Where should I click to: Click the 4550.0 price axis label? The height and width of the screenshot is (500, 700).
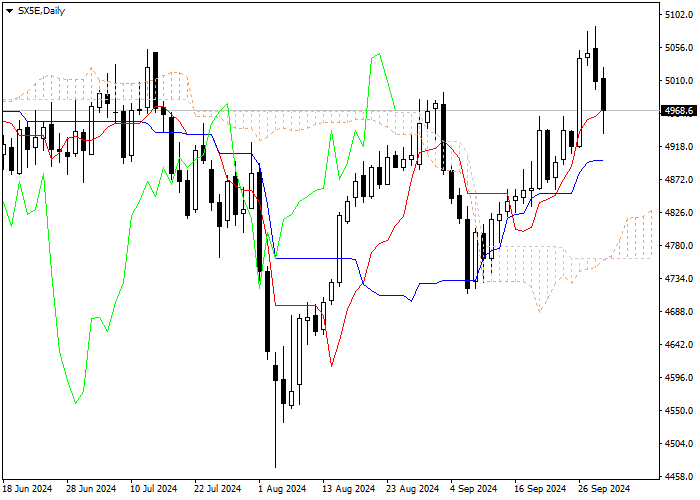[679, 411]
